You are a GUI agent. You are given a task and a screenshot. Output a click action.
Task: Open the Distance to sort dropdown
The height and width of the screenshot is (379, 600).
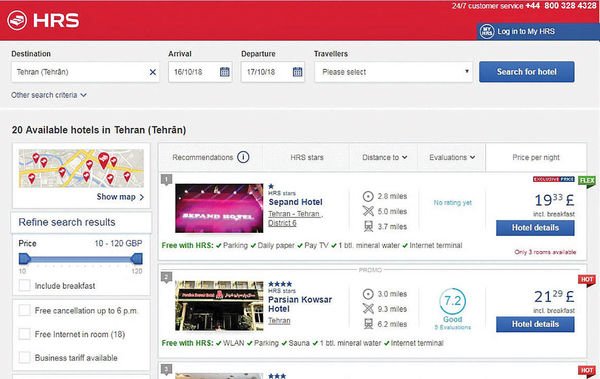coord(384,157)
